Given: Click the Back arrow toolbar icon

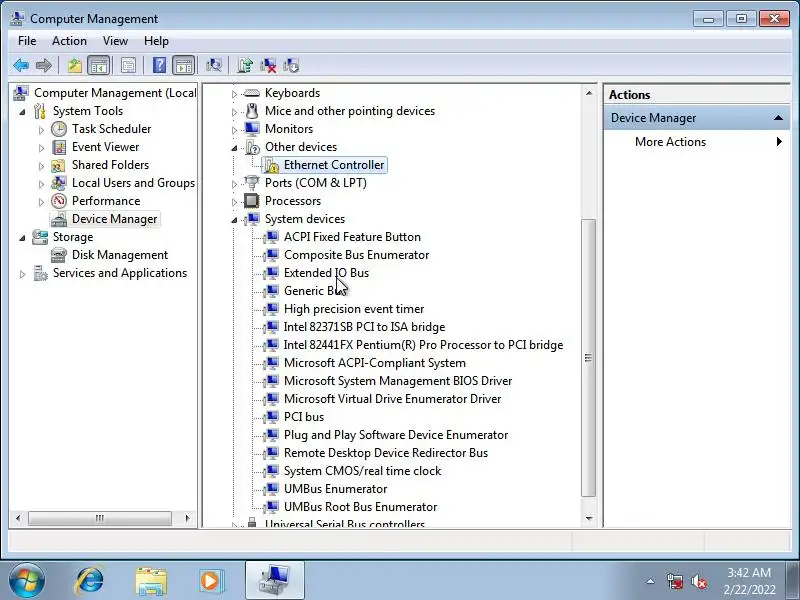Looking at the screenshot, I should pyautogui.click(x=21, y=65).
